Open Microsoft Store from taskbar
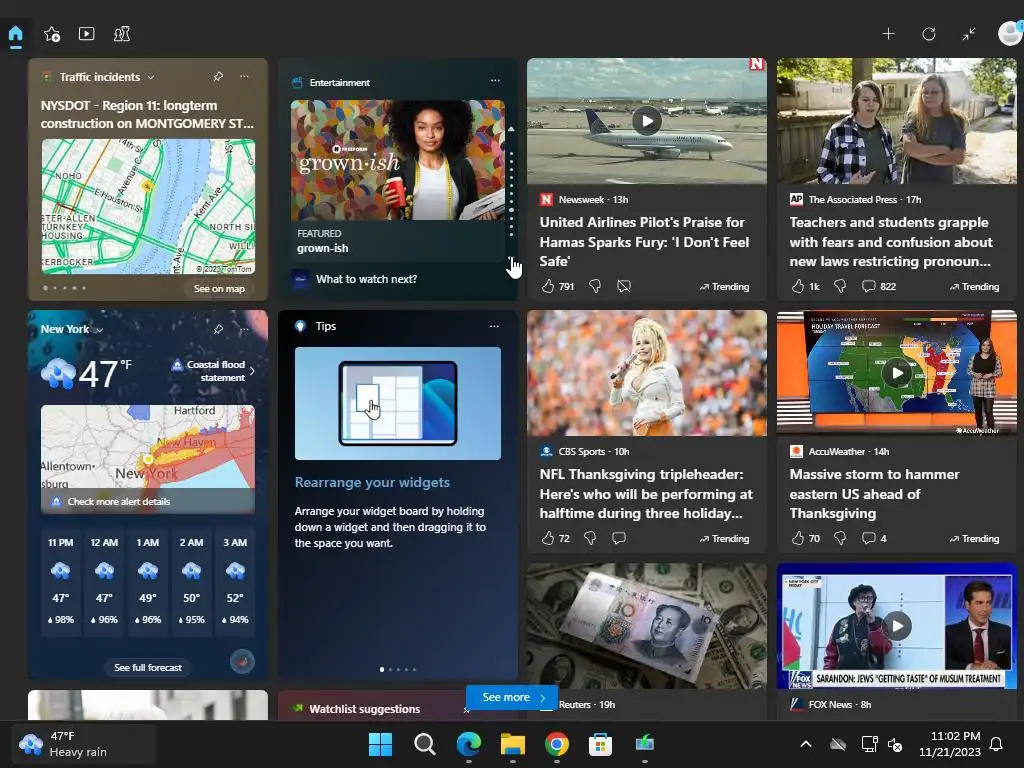The height and width of the screenshot is (768, 1024). click(600, 744)
